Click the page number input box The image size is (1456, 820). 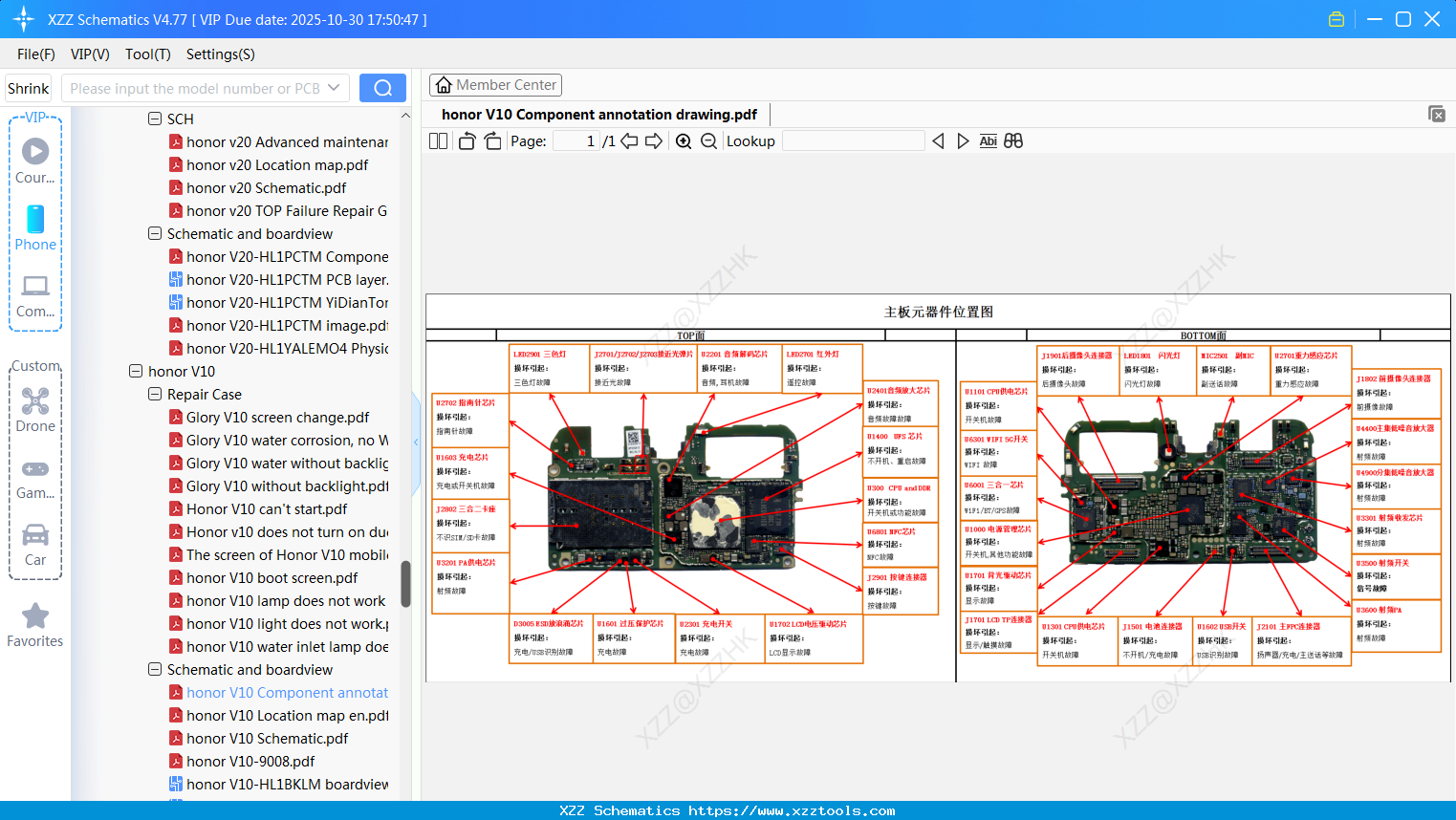pyautogui.click(x=576, y=141)
